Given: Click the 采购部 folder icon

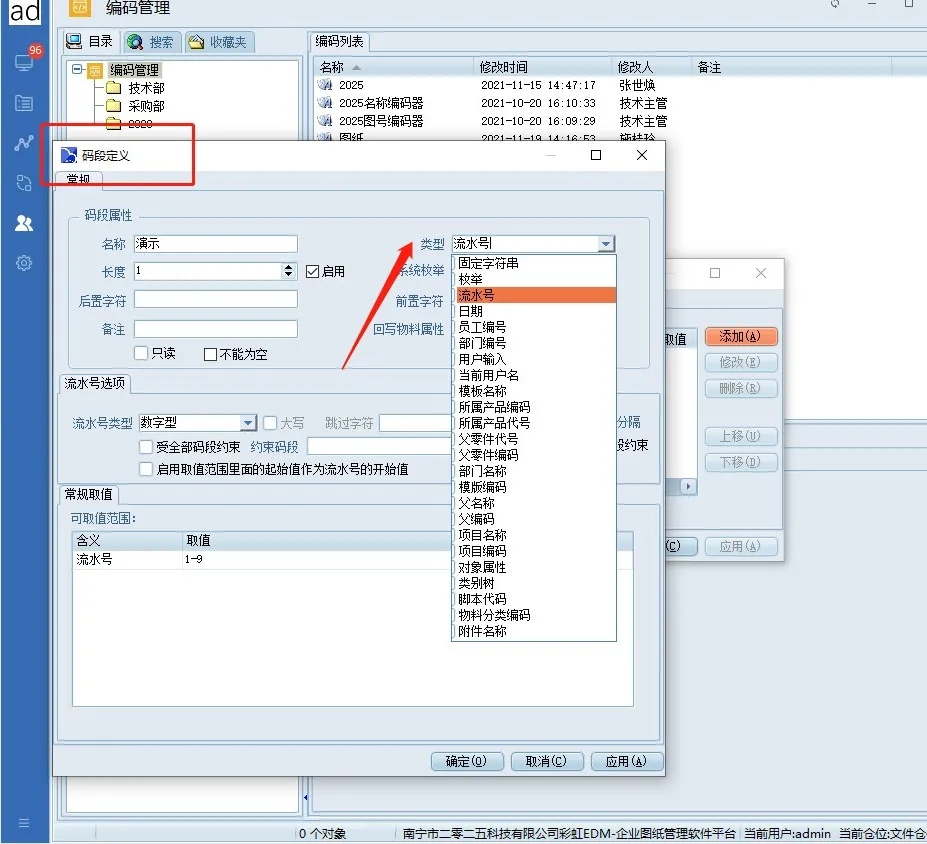Looking at the screenshot, I should click(x=114, y=106).
